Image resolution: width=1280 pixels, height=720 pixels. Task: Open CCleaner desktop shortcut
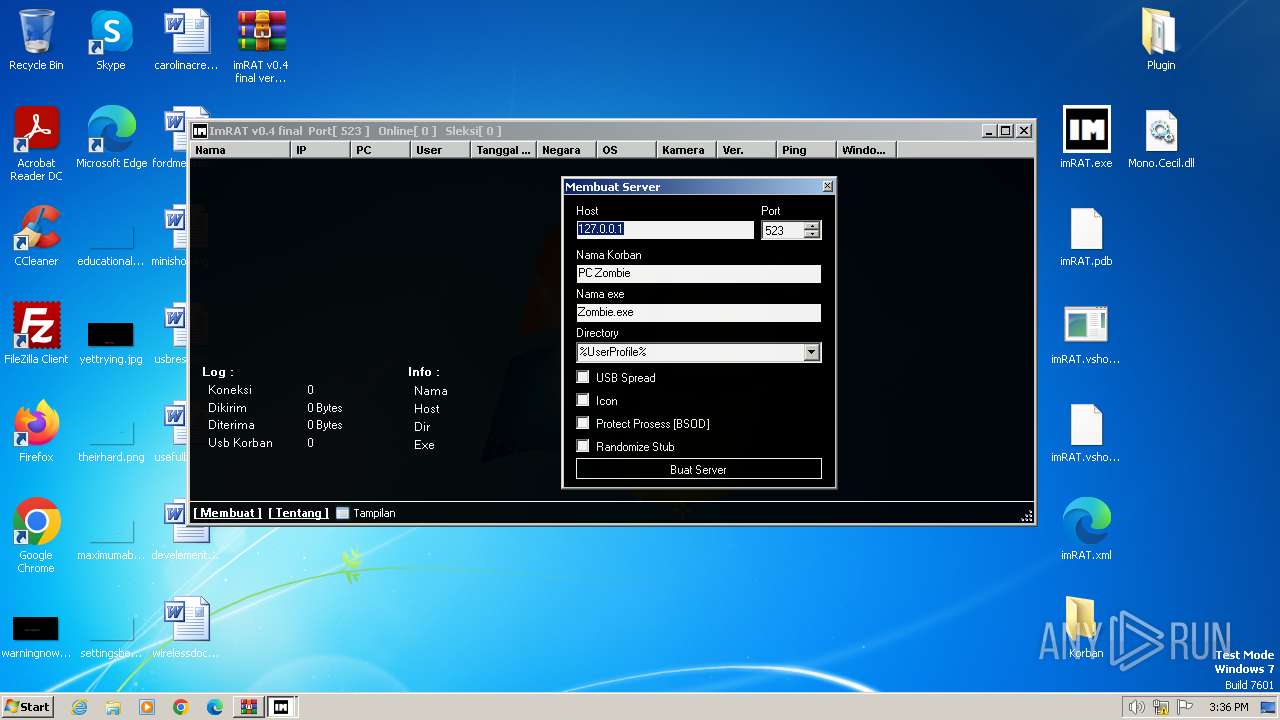coord(36,236)
